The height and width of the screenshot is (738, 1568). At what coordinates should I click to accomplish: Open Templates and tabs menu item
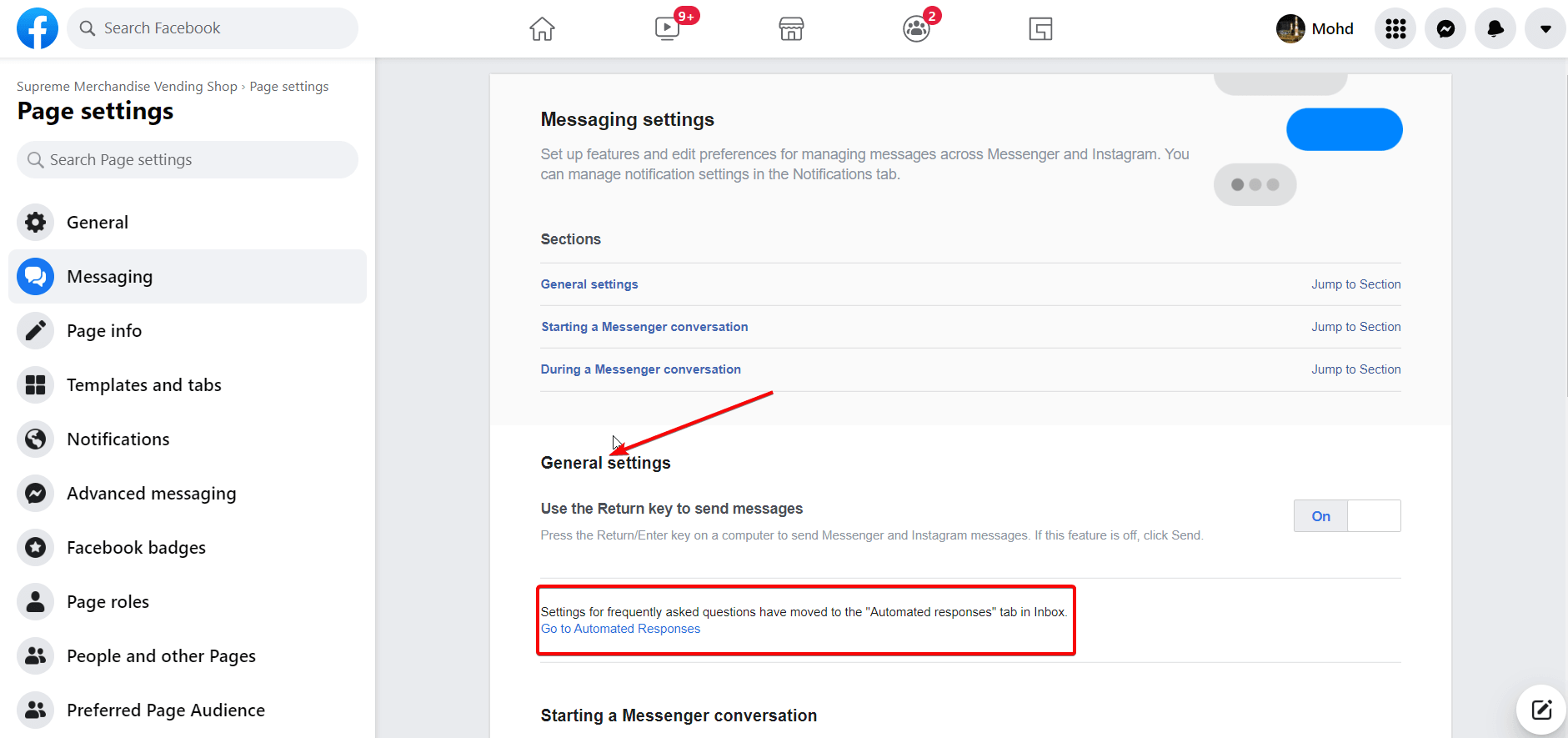pos(188,385)
